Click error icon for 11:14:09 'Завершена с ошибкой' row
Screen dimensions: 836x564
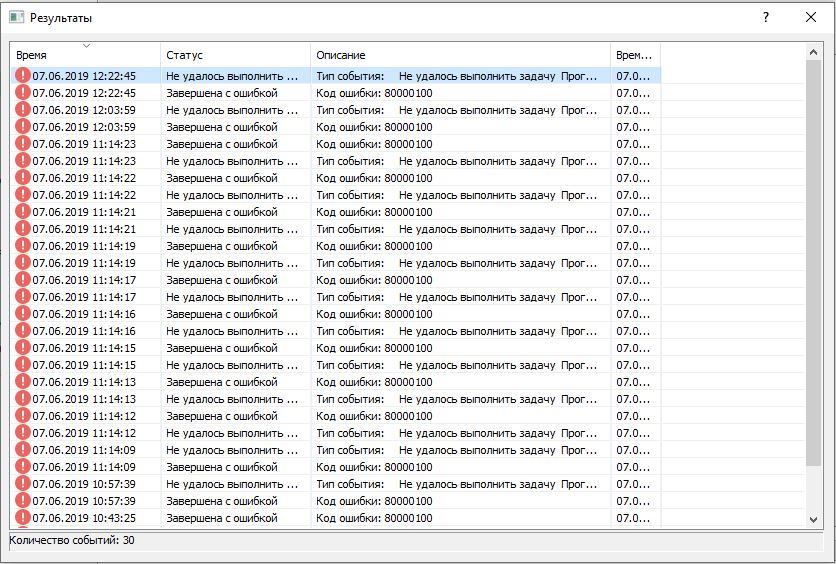click(x=22, y=467)
